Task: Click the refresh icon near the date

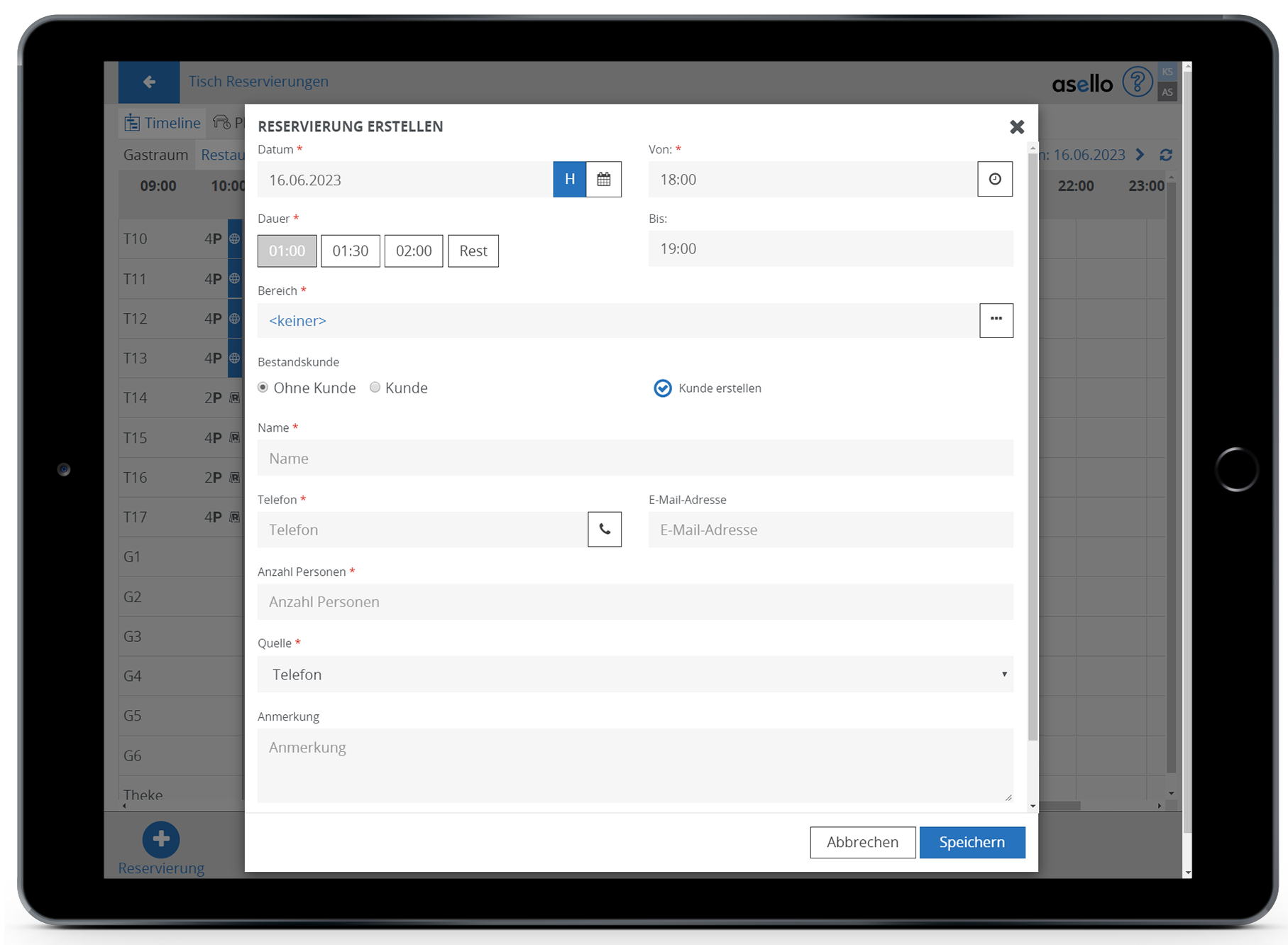Action: click(1165, 155)
